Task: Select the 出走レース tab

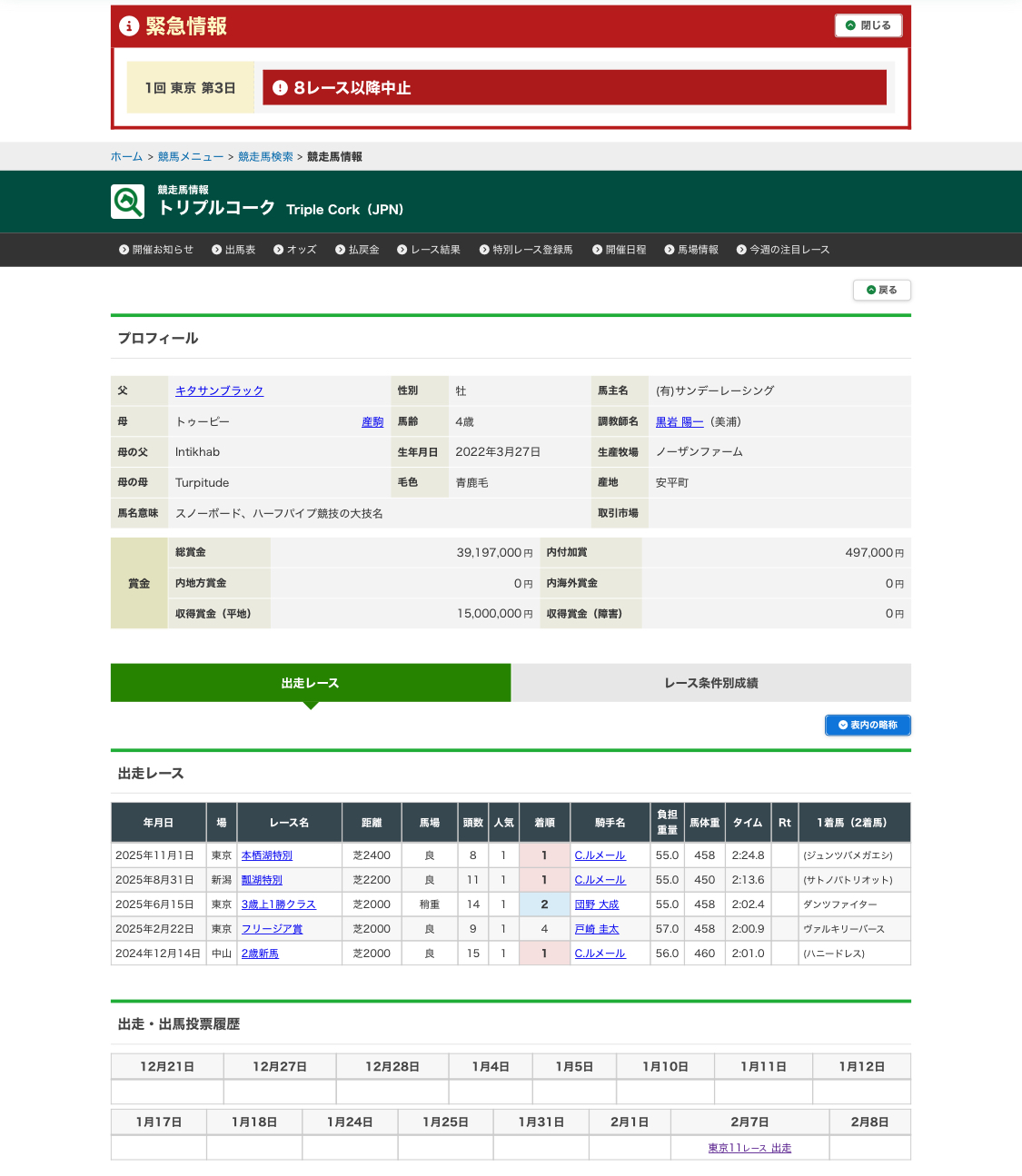Action: 310,683
